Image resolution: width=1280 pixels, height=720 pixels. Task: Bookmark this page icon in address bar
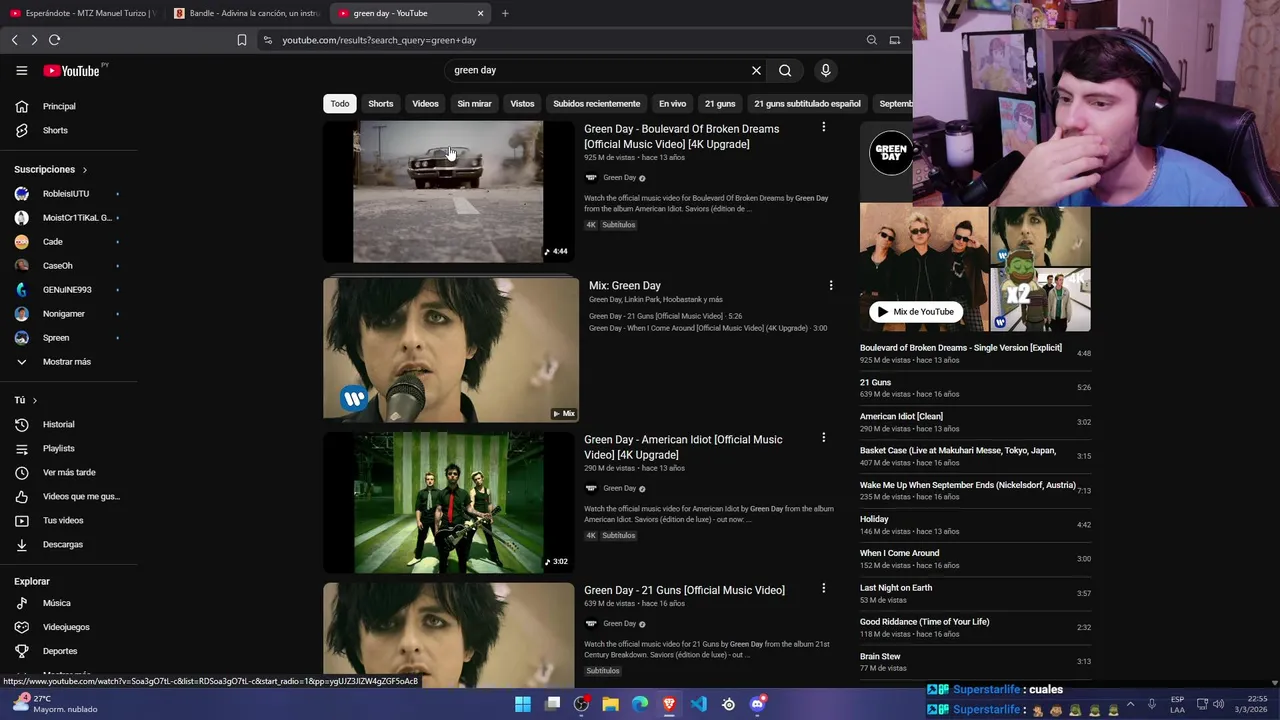coord(241,40)
